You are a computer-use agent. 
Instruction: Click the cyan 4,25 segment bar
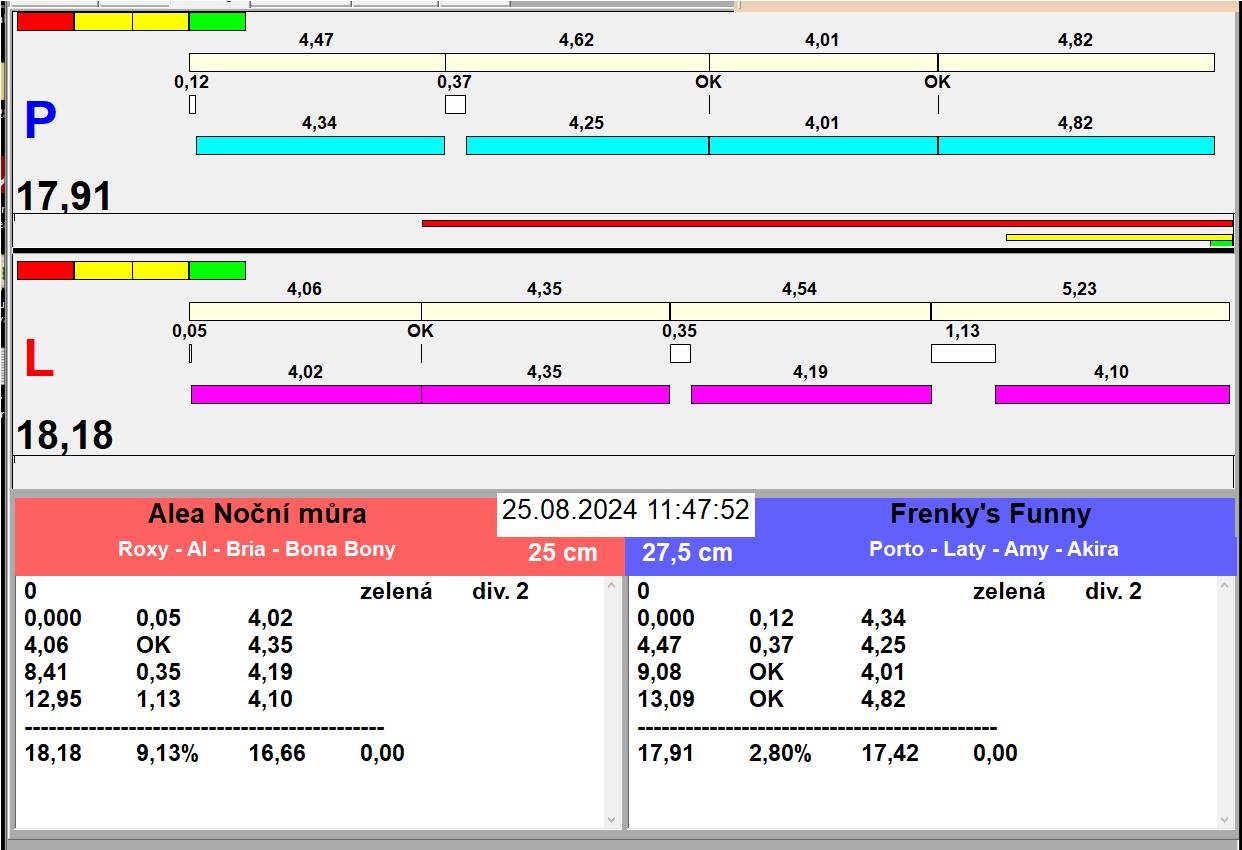(587, 145)
